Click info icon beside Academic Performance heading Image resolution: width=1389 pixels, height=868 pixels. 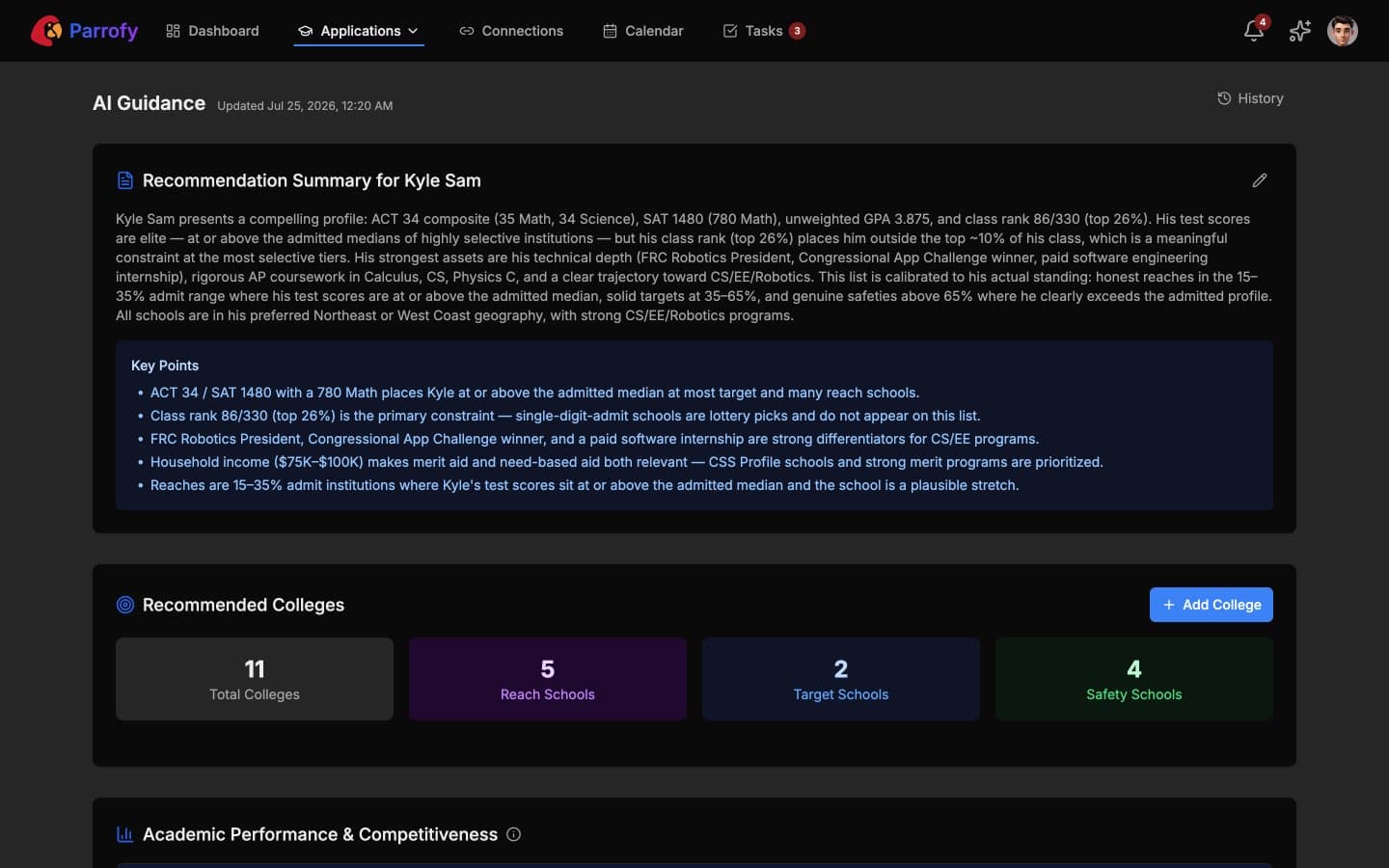point(514,834)
